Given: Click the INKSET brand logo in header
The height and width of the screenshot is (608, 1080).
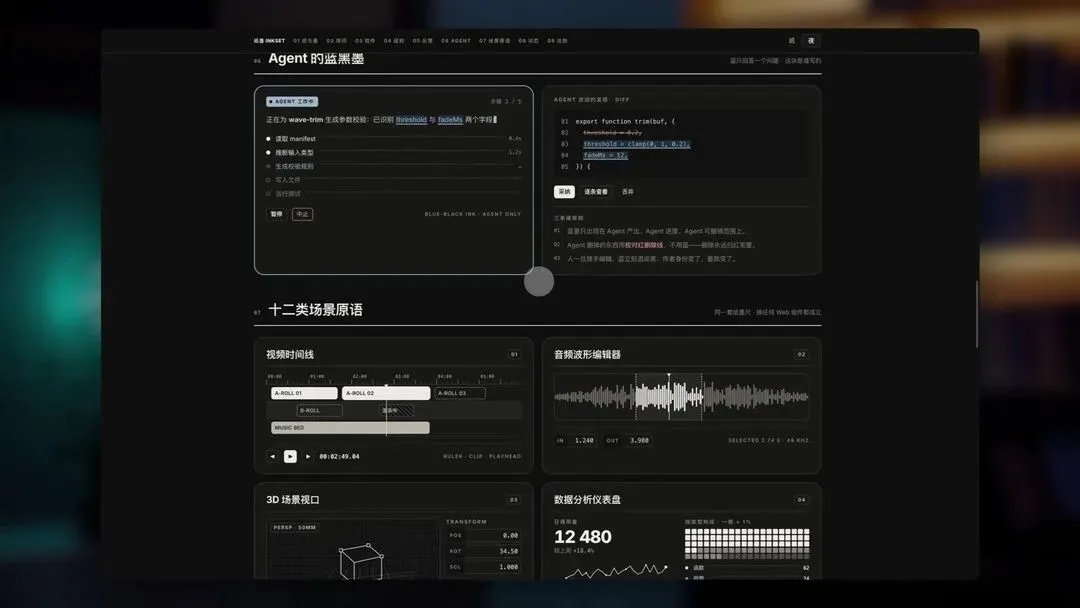Looking at the screenshot, I should click(269, 41).
